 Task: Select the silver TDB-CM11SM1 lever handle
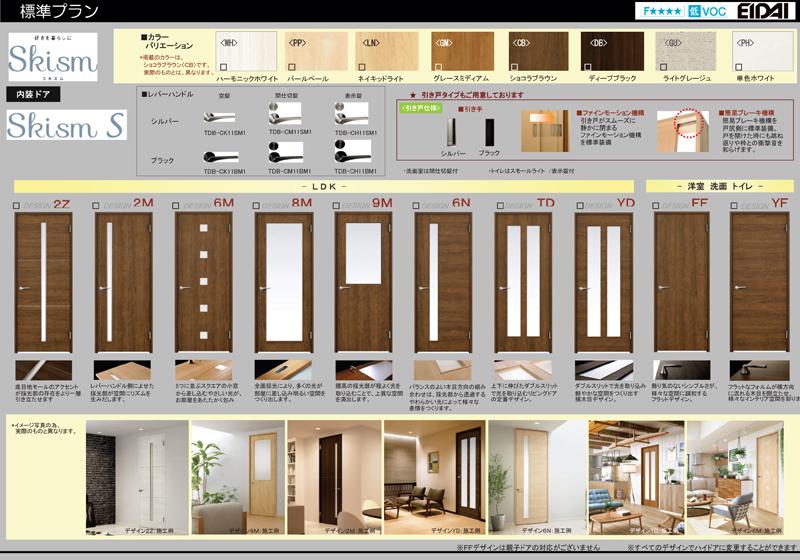(289, 117)
